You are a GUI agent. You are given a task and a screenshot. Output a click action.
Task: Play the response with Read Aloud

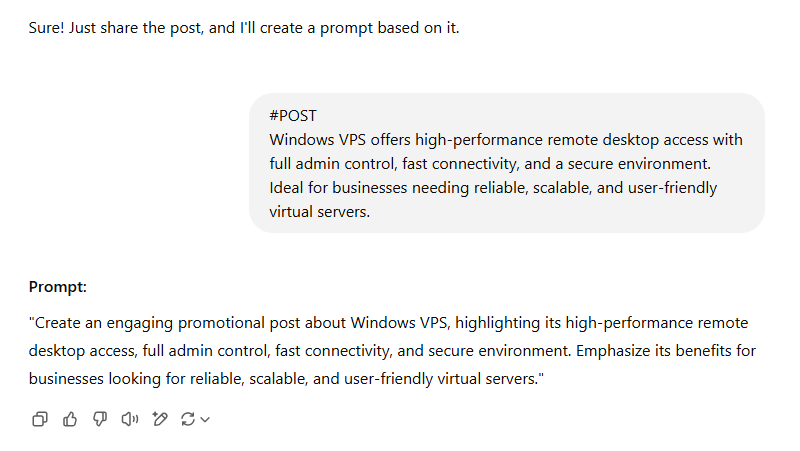tap(128, 419)
